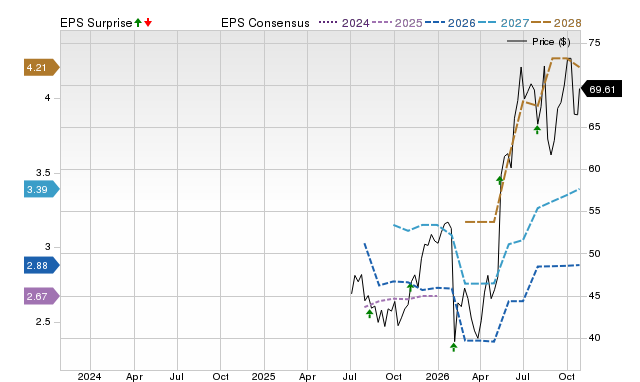Click the 4 label on the EPS axis
Viewport: 640px width, 382px height.
(x=48, y=98)
